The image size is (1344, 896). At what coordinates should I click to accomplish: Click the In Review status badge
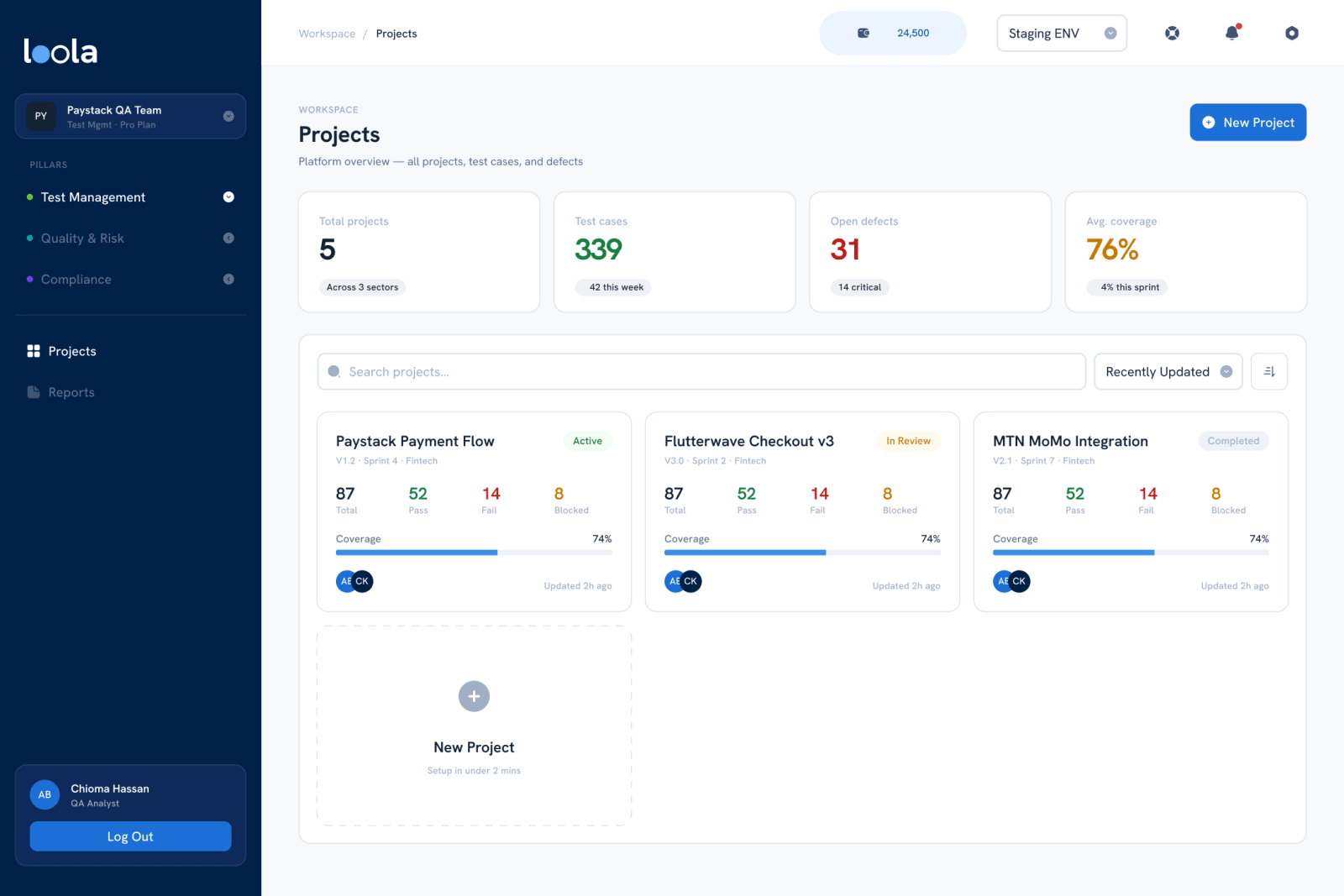908,441
